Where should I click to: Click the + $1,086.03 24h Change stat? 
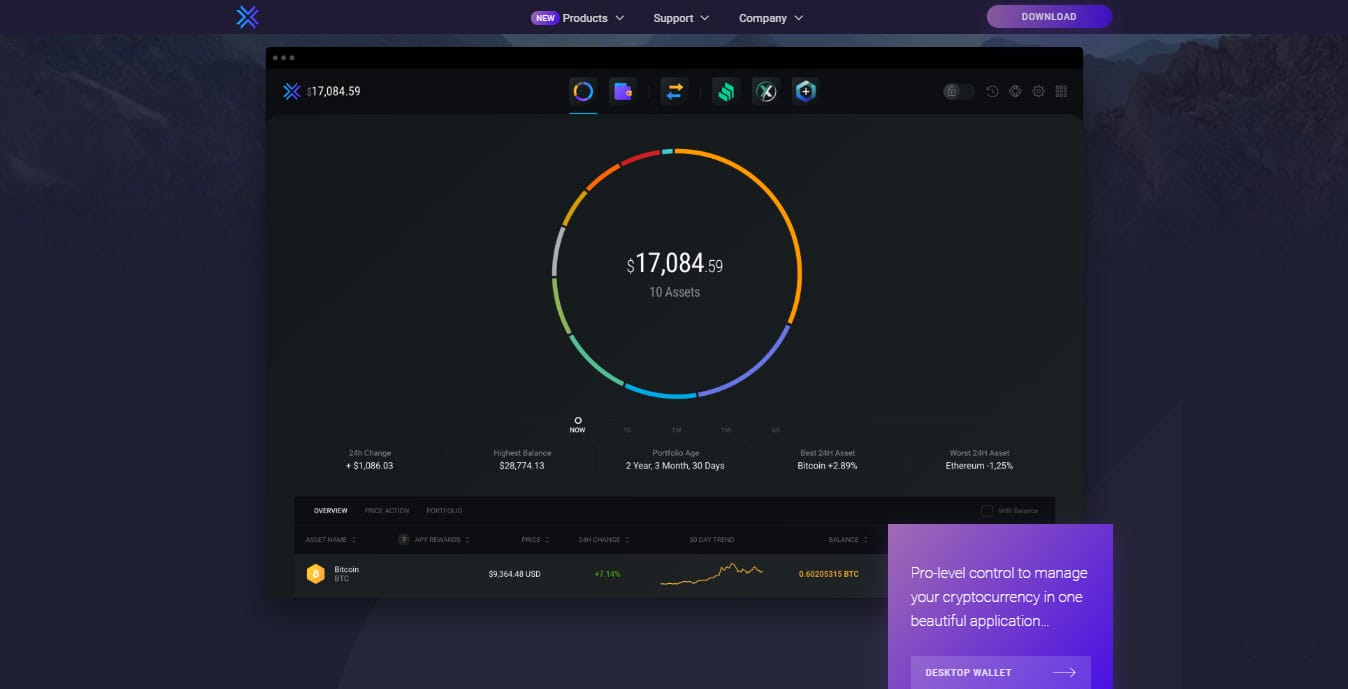pyautogui.click(x=370, y=466)
